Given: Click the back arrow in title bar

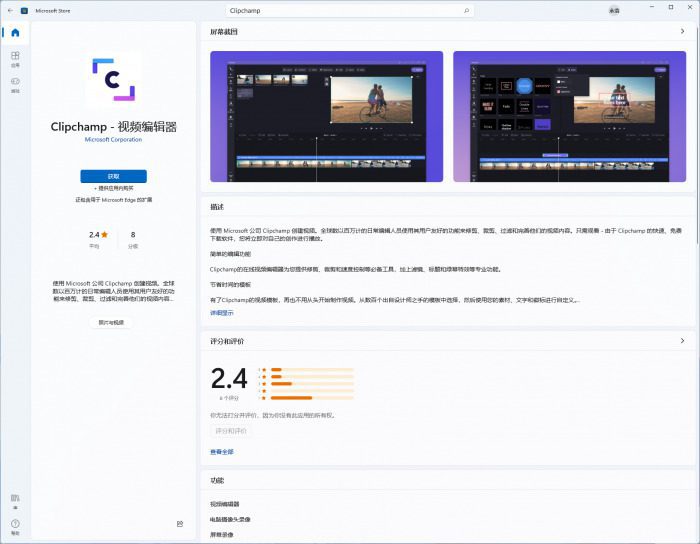Looking at the screenshot, I should [10, 10].
